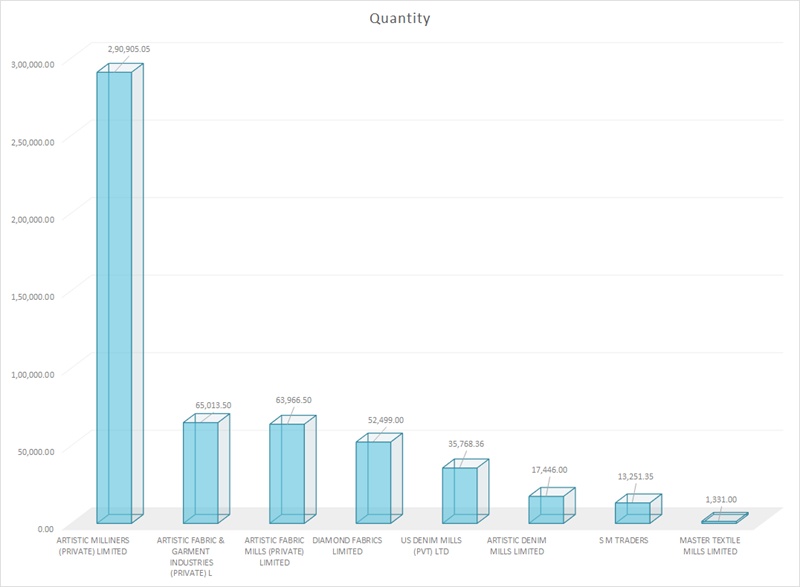
Task: Click axis value 1,50,000.00
Action: pos(33,297)
